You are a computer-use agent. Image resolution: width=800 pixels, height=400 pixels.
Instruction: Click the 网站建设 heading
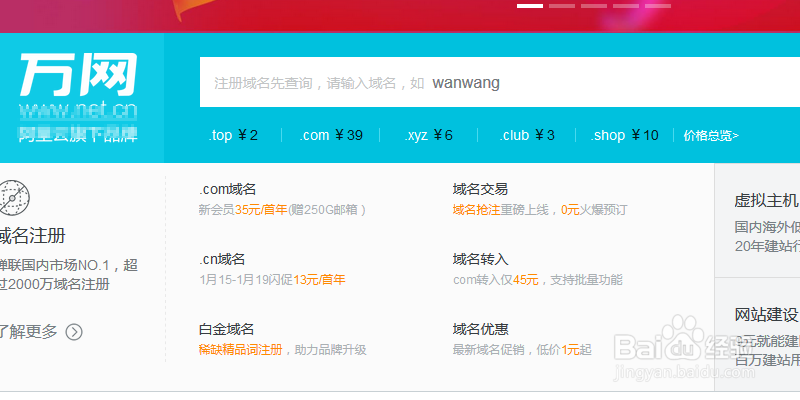[x=766, y=315]
